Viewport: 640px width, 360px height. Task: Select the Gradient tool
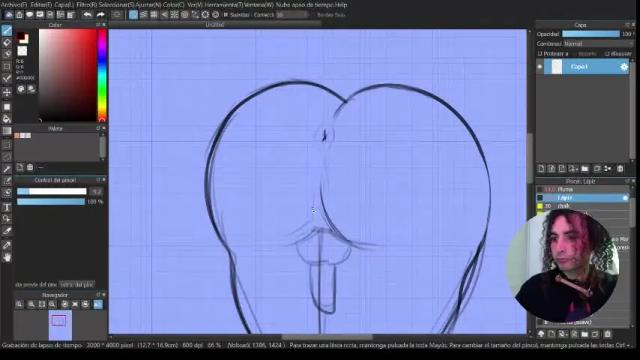tap(7, 131)
